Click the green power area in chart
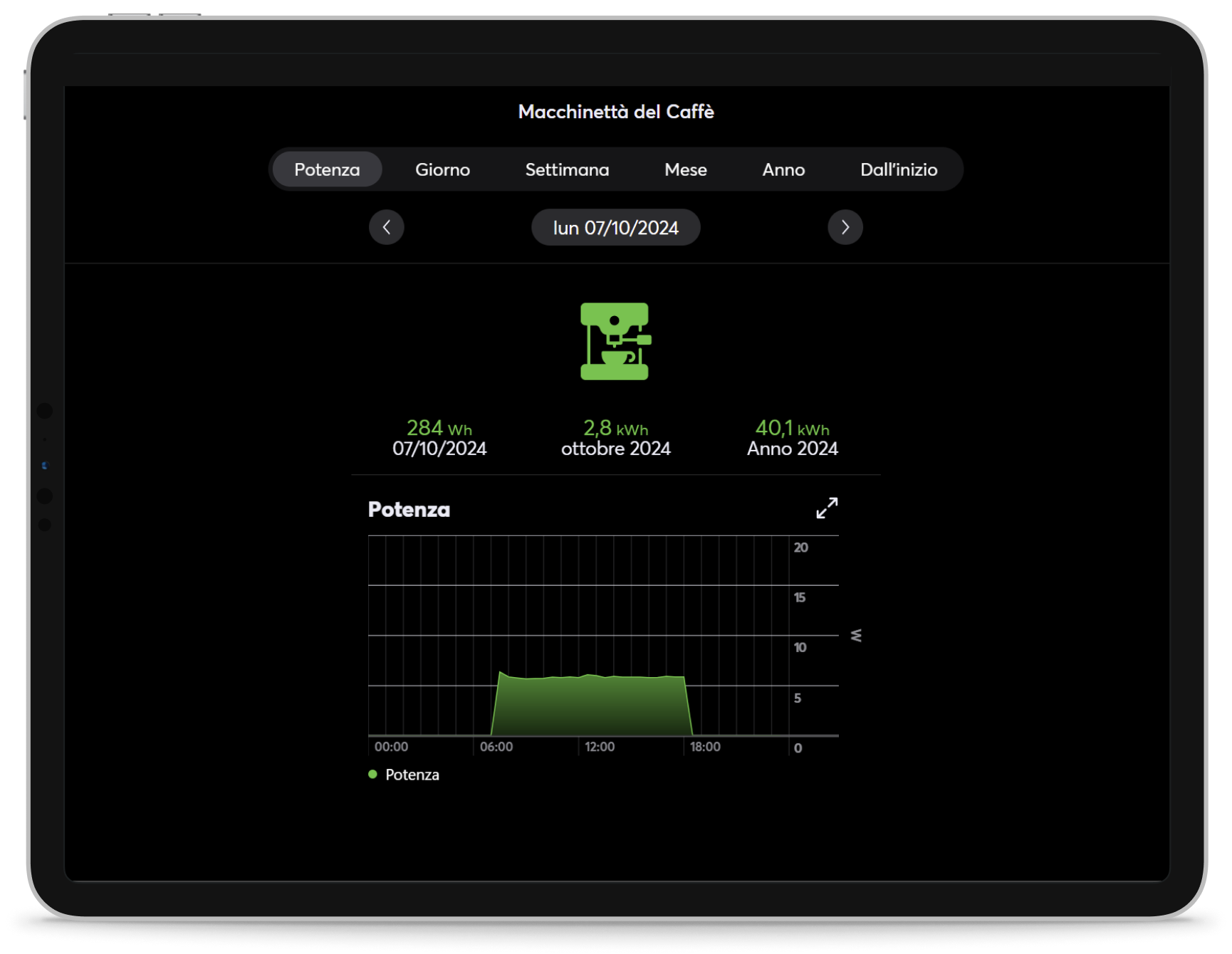Image resolution: width=1232 pixels, height=954 pixels. (591, 706)
